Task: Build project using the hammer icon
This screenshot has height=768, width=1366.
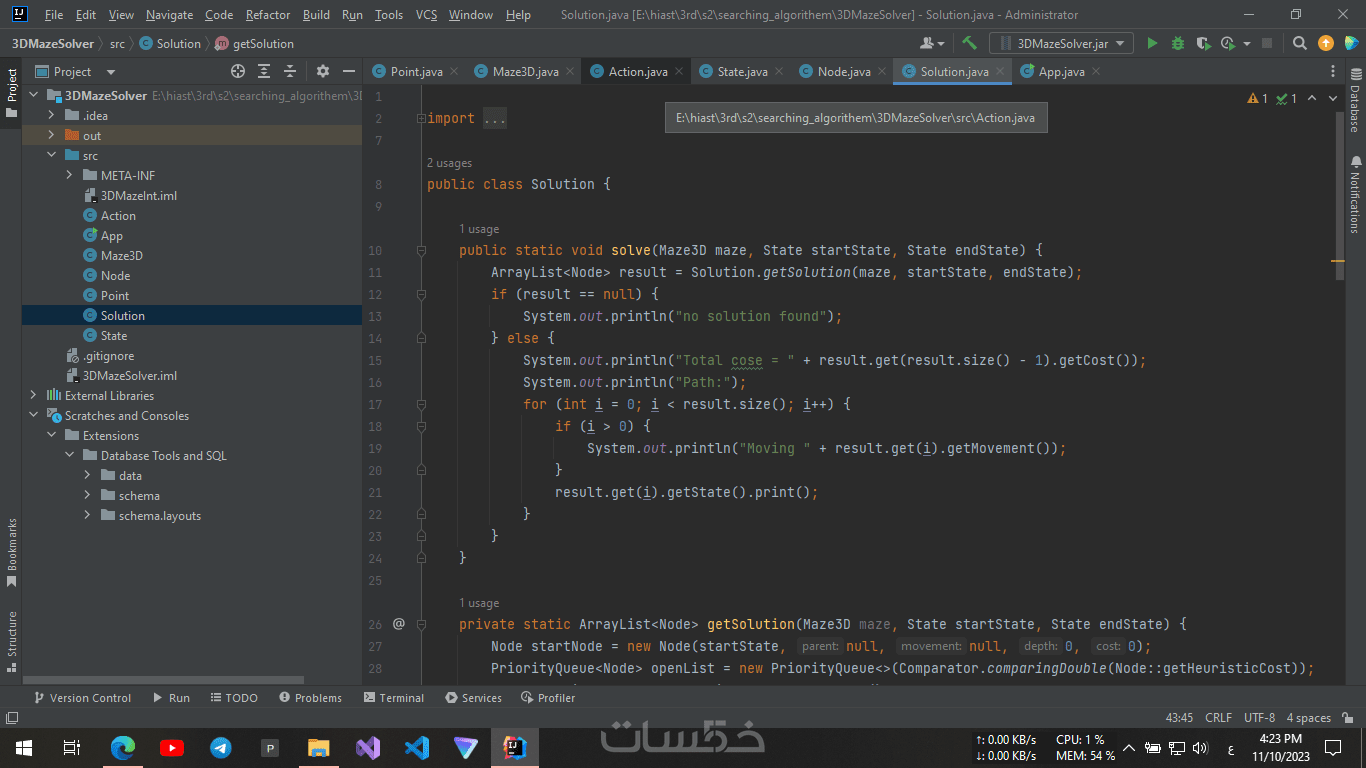Action: [x=969, y=43]
